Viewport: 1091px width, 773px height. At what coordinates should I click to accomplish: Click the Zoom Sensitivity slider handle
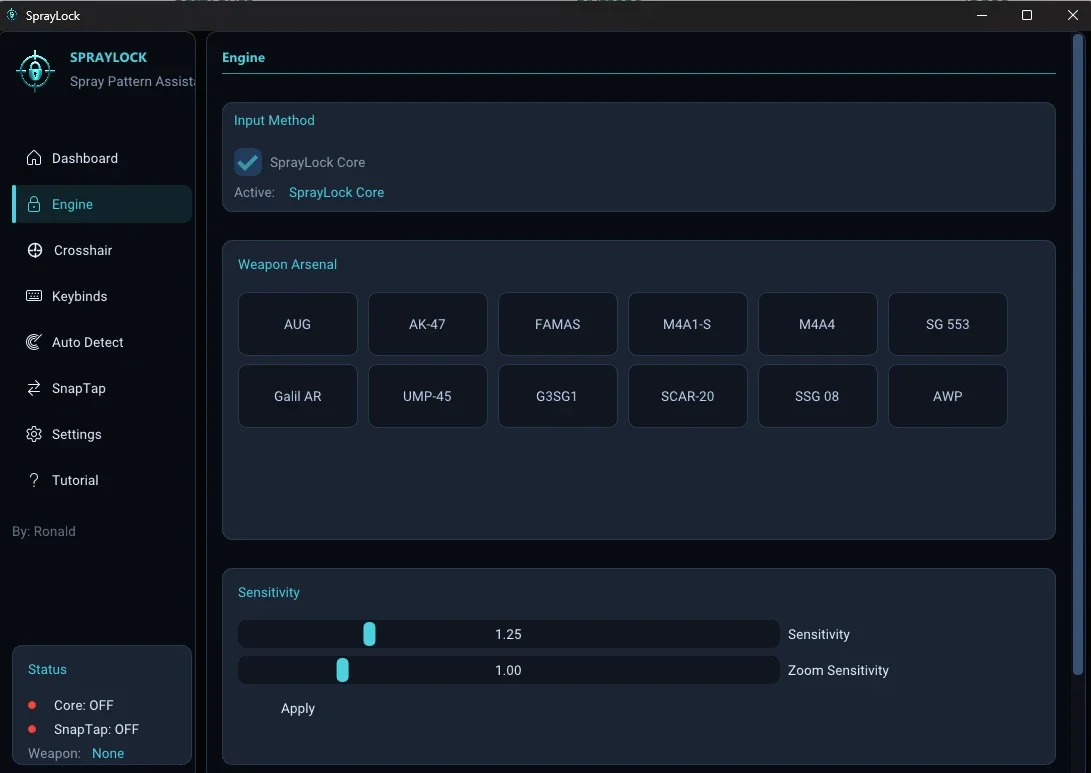click(x=342, y=670)
